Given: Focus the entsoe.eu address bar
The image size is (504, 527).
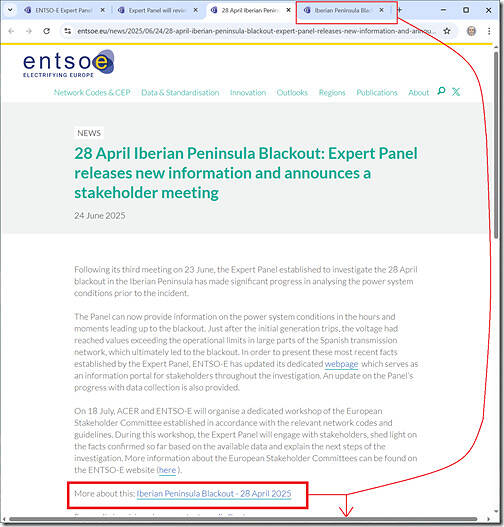Looking at the screenshot, I should pos(256,31).
